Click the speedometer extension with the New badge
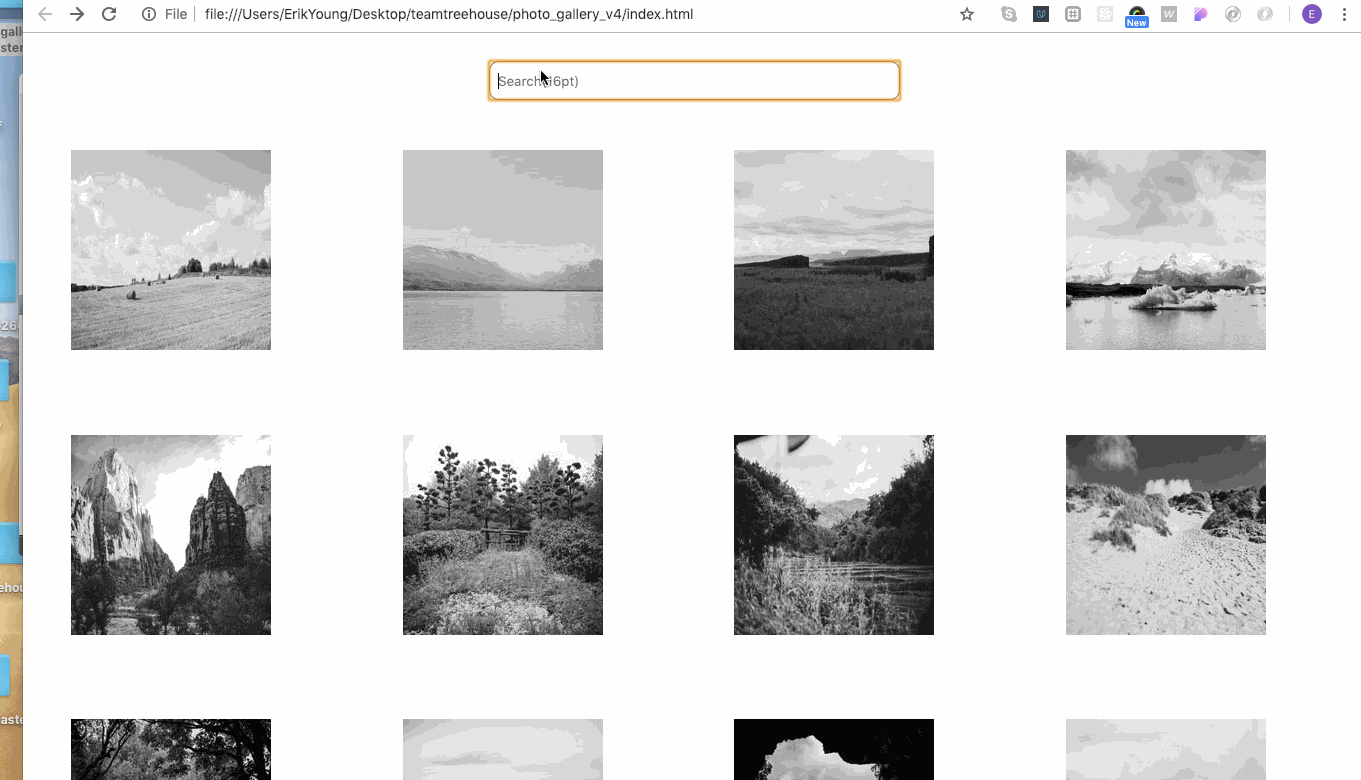The width and height of the screenshot is (1361, 780). coord(1136,12)
